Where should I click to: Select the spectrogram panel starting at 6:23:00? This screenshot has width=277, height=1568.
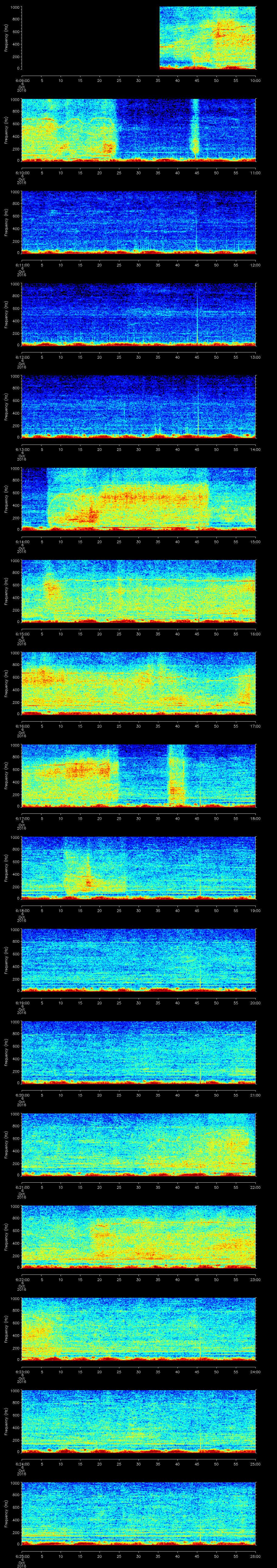pos(139,1329)
